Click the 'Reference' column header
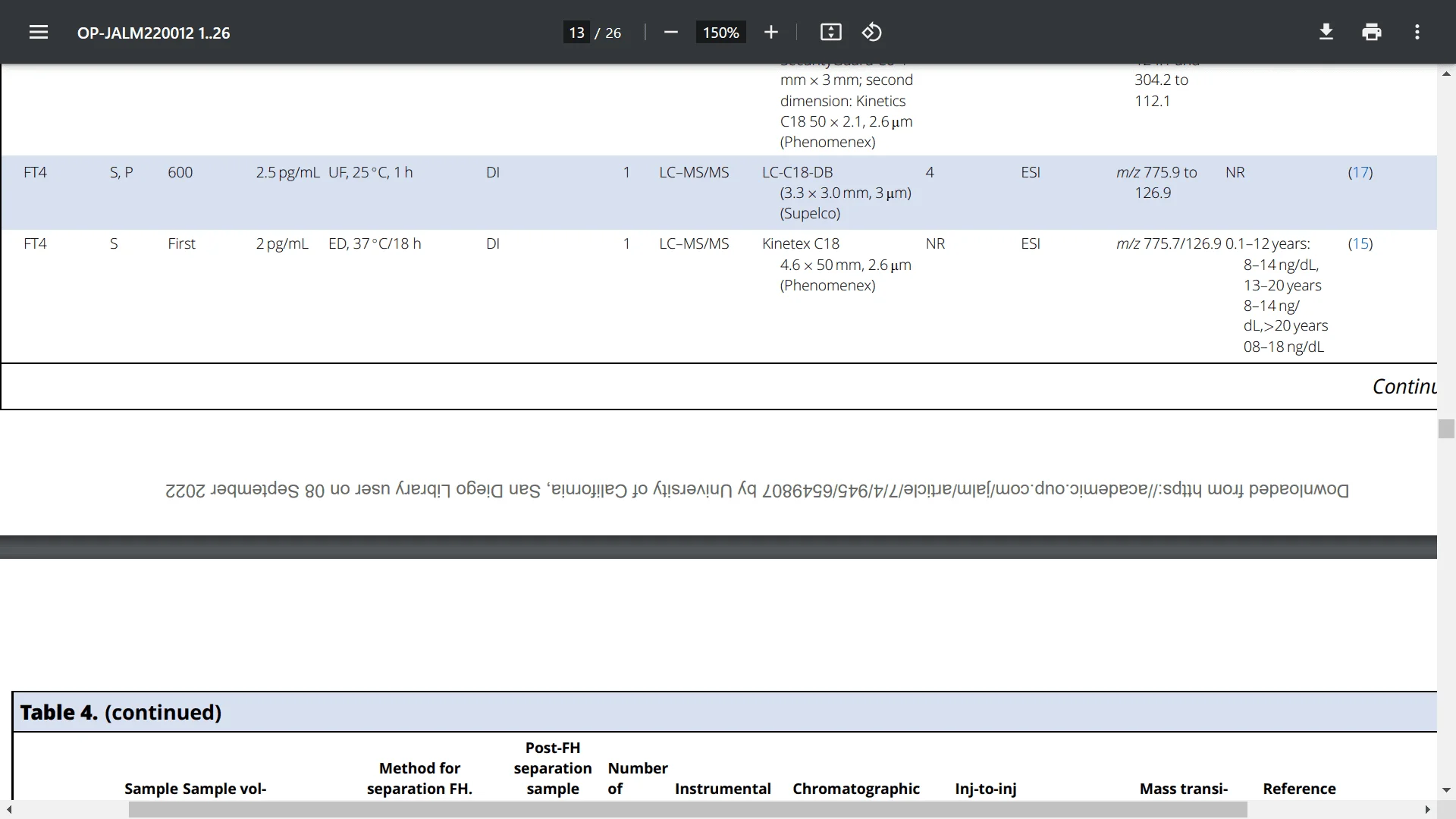1456x819 pixels. click(1299, 789)
